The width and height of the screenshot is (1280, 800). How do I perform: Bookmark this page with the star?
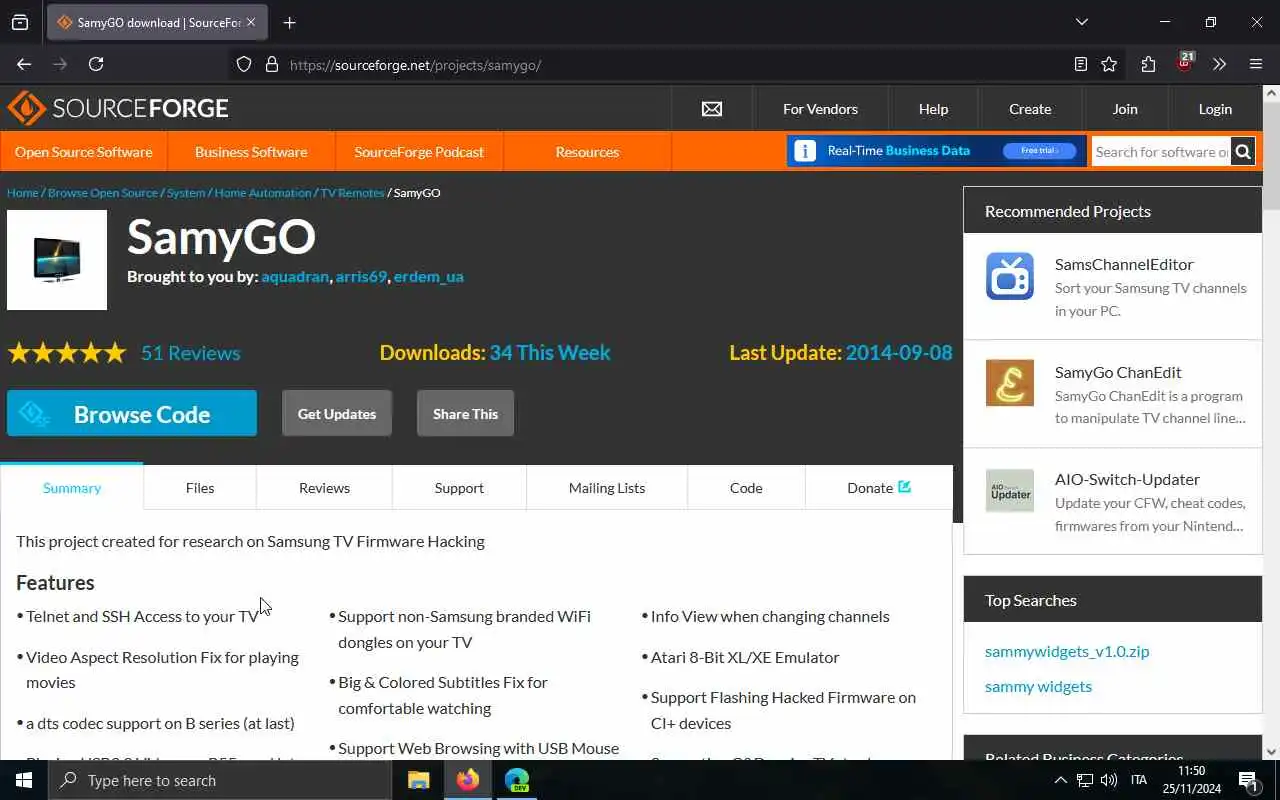pos(1109,64)
